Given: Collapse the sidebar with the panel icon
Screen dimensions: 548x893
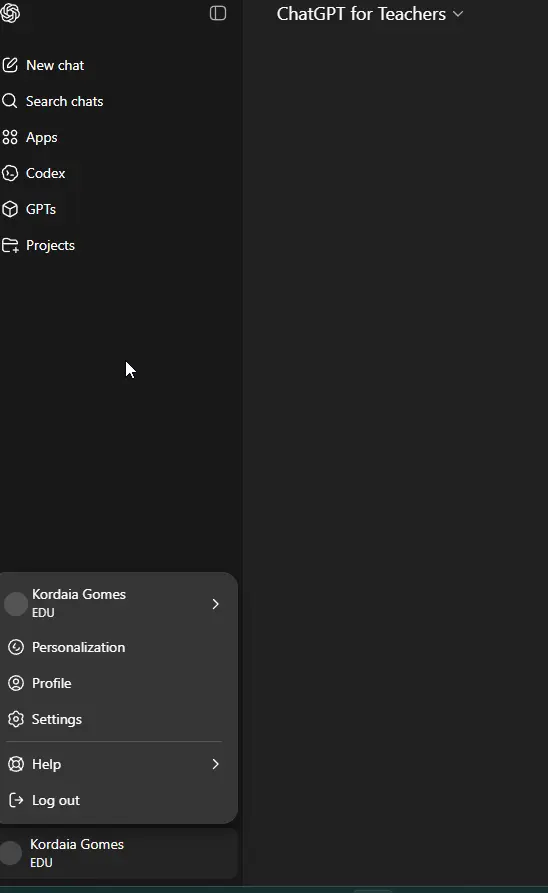Looking at the screenshot, I should 218,13.
